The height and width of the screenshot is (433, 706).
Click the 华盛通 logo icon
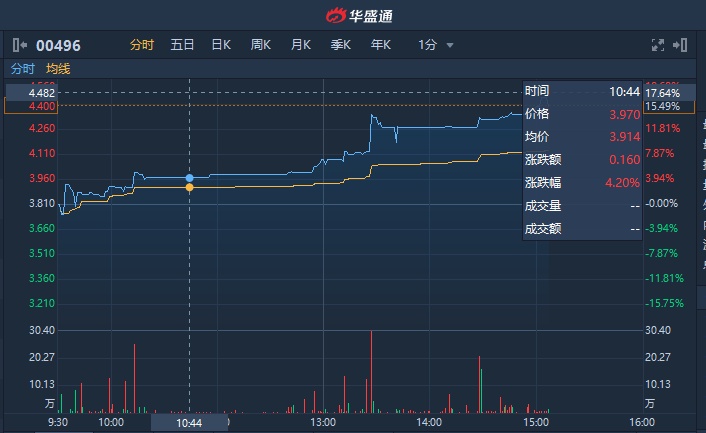tap(333, 15)
